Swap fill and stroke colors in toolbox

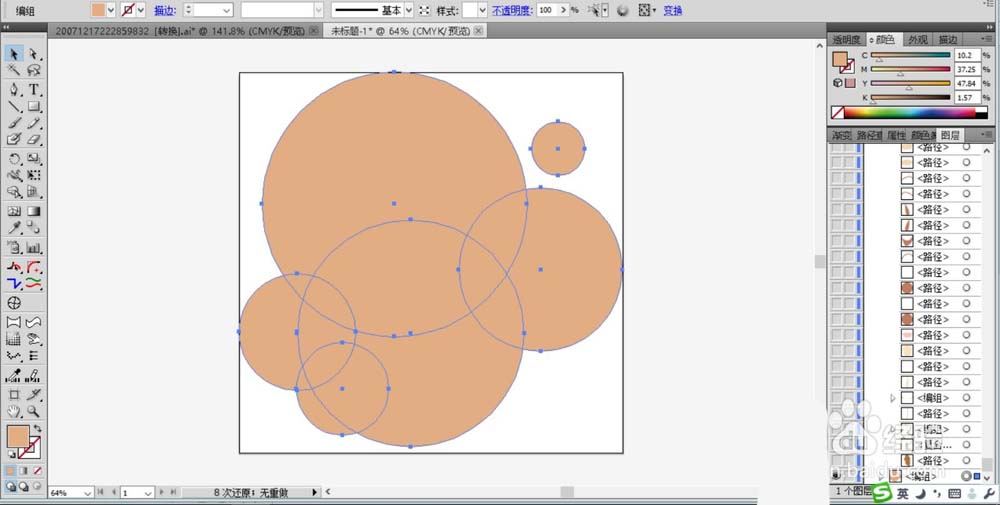(x=38, y=429)
